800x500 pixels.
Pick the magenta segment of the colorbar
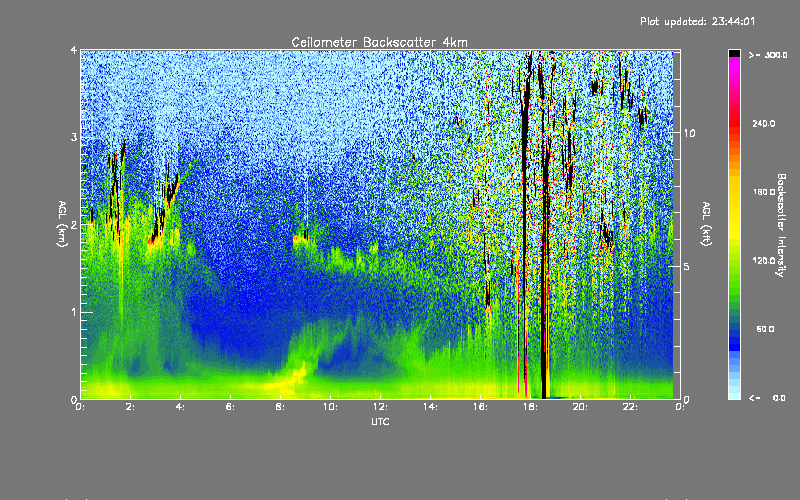tap(734, 62)
